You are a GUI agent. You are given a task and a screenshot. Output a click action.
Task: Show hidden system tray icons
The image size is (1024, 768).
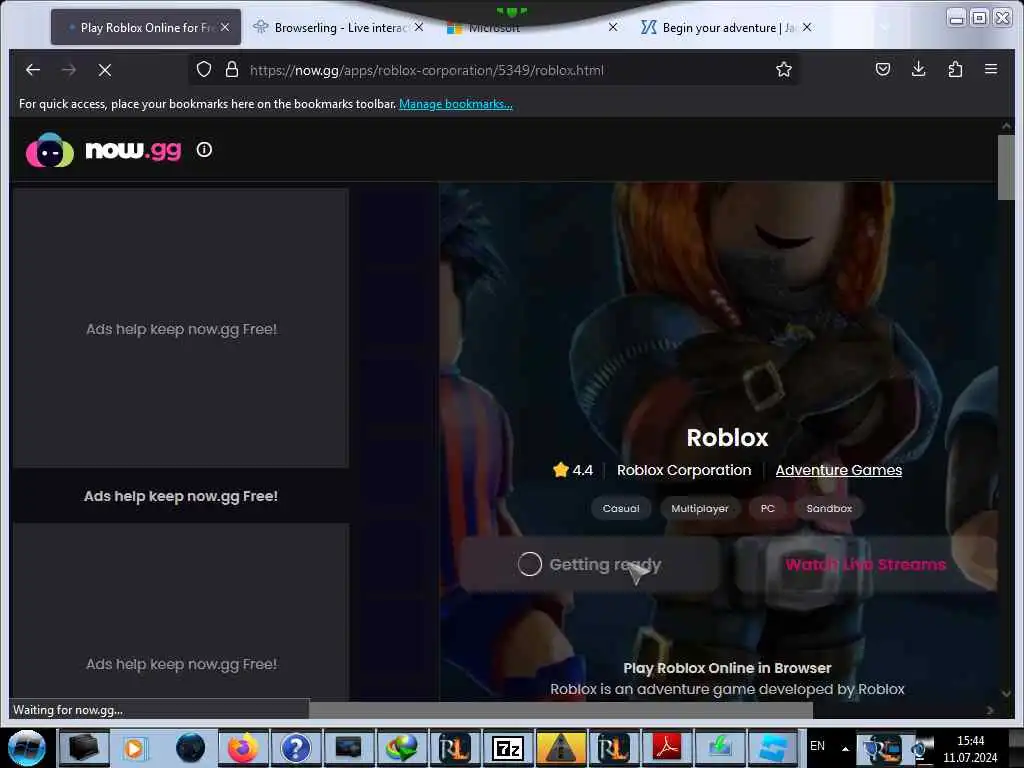tap(845, 748)
